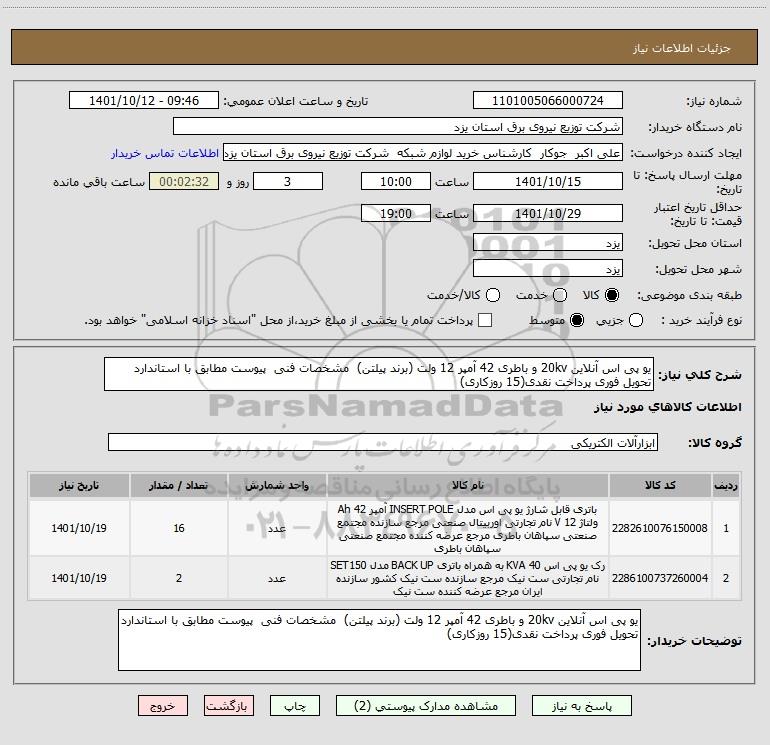Screen dimensions: 770x745
Task: Click the نام کالا column header
Action: click(468, 486)
